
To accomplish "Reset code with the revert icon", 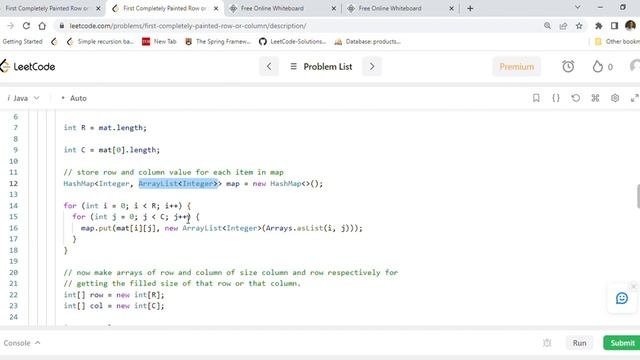I will coord(576,98).
